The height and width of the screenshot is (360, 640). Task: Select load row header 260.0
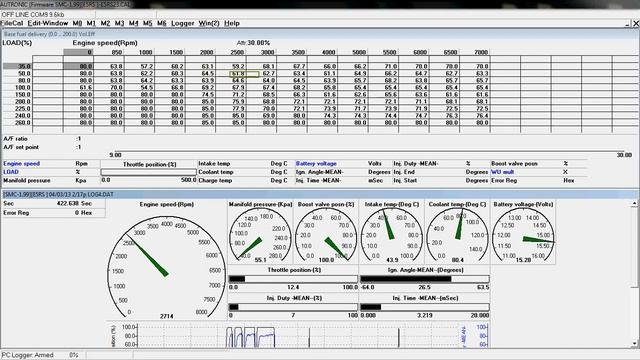point(17,122)
